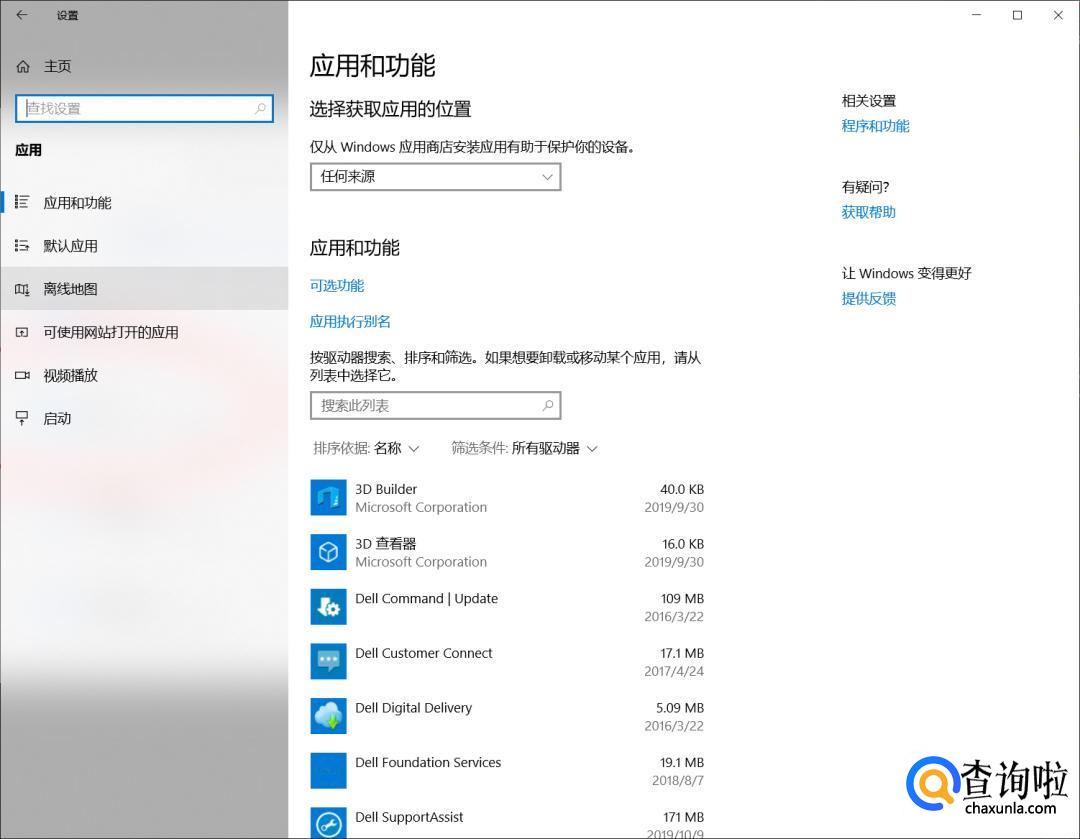Select Dell Digital Delivery entry text
1080x839 pixels.
(x=413, y=707)
